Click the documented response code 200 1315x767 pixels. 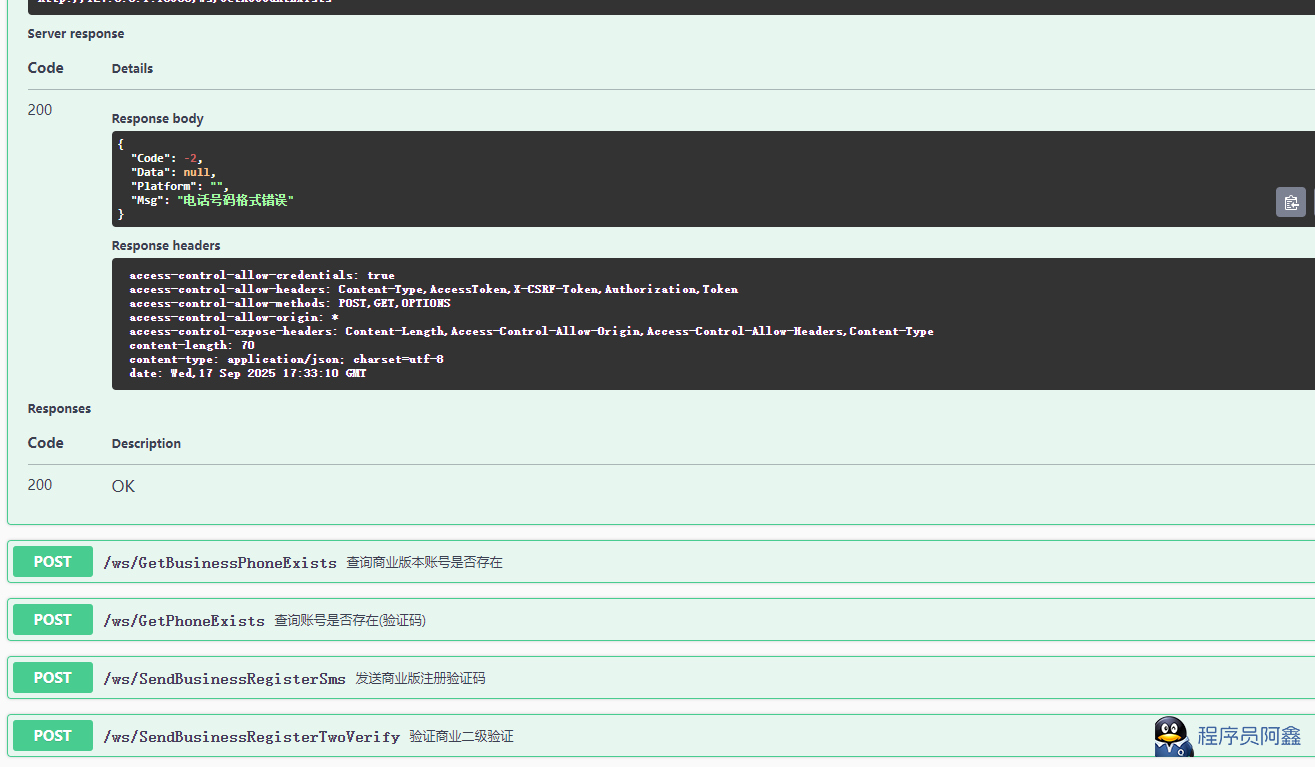[40, 485]
